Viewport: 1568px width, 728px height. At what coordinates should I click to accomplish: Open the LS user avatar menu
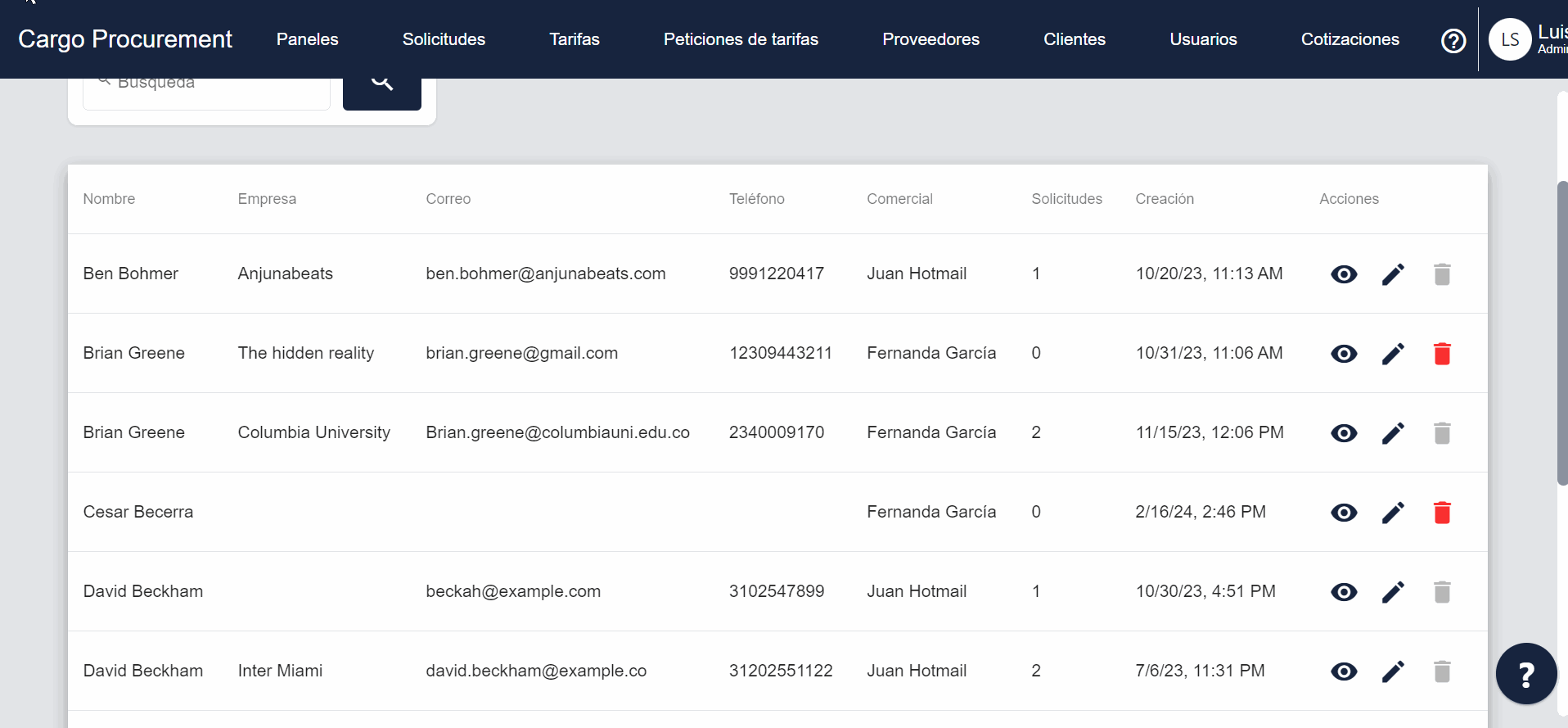coord(1510,39)
